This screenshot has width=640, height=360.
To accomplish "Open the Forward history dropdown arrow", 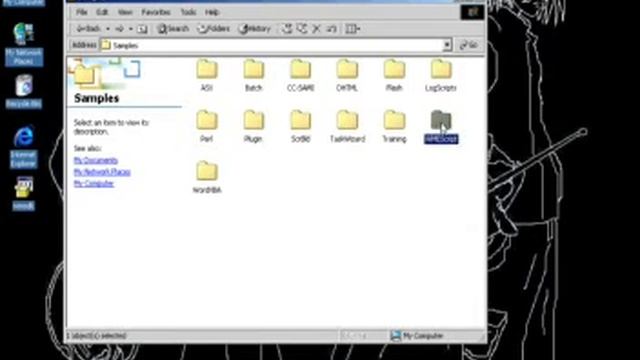I will pyautogui.click(x=131, y=29).
